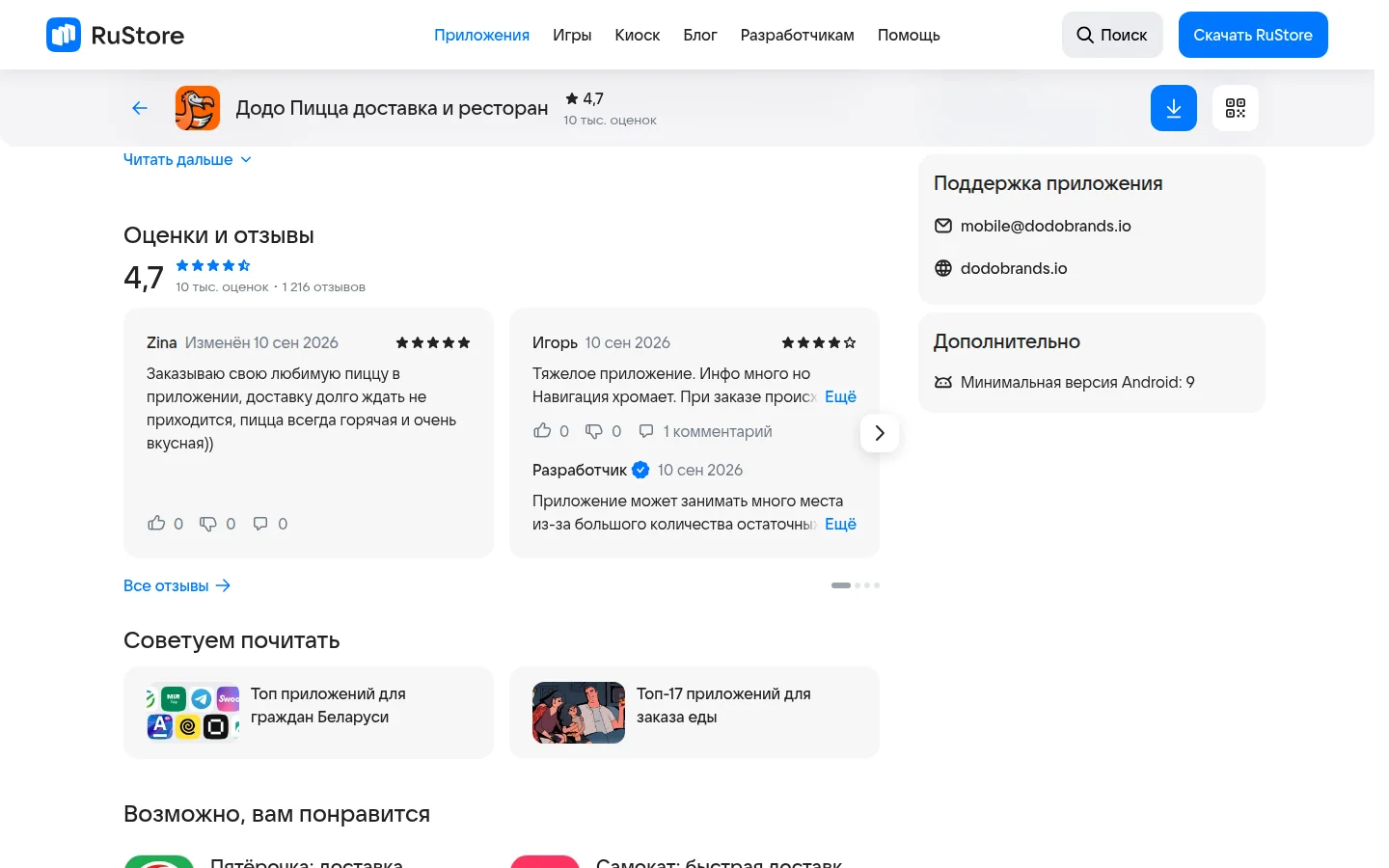Click the mobile@dodobrands.io email link
The width and height of the screenshot is (1389, 868).
(x=1046, y=226)
